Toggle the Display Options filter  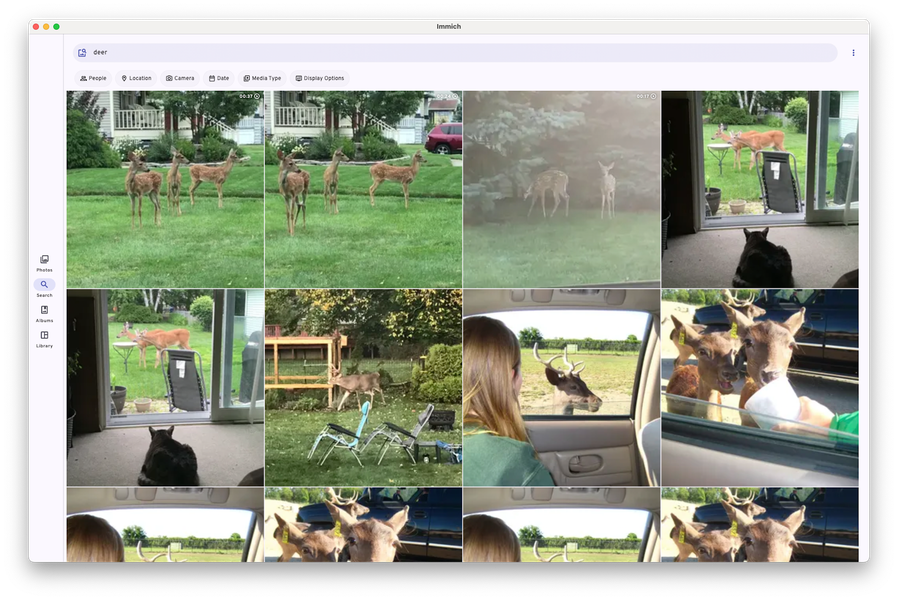click(x=322, y=78)
